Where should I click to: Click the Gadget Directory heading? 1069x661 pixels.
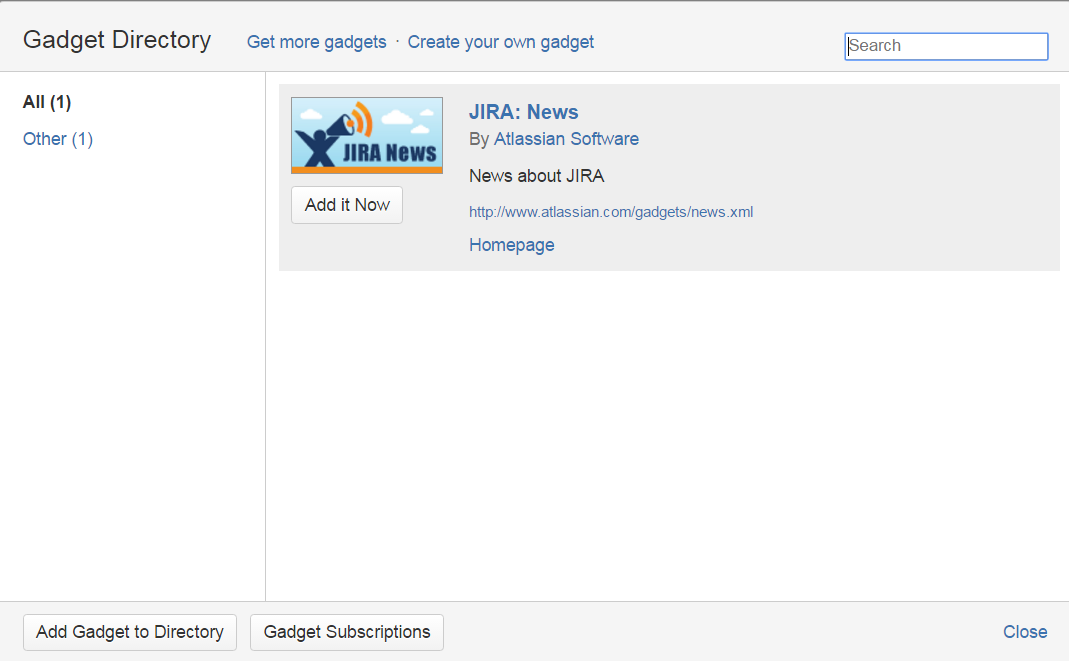[x=117, y=40]
